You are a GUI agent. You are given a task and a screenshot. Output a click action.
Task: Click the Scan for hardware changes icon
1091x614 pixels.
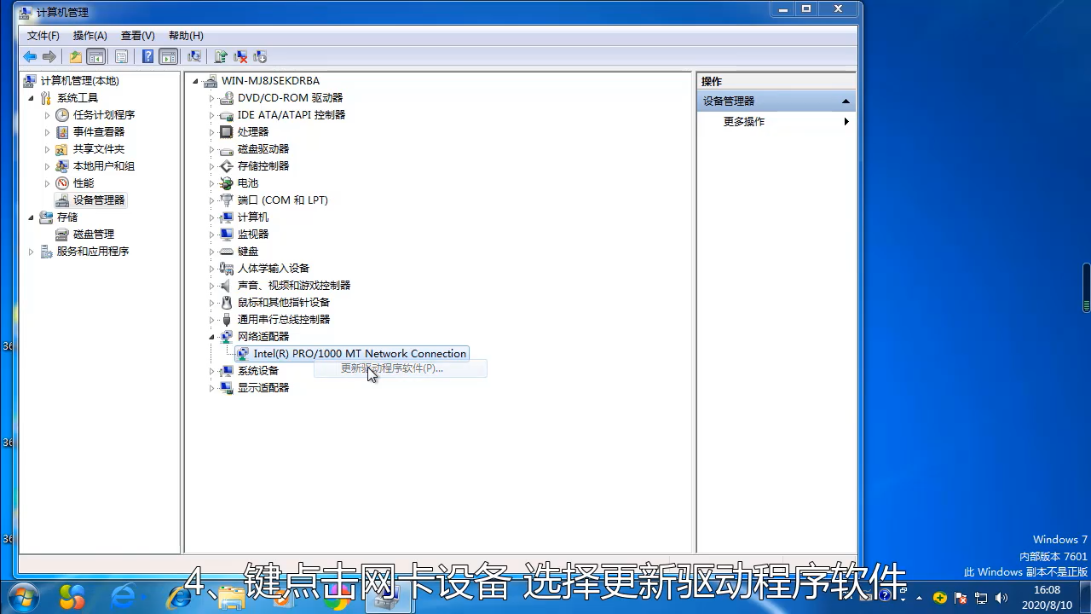[x=194, y=57]
